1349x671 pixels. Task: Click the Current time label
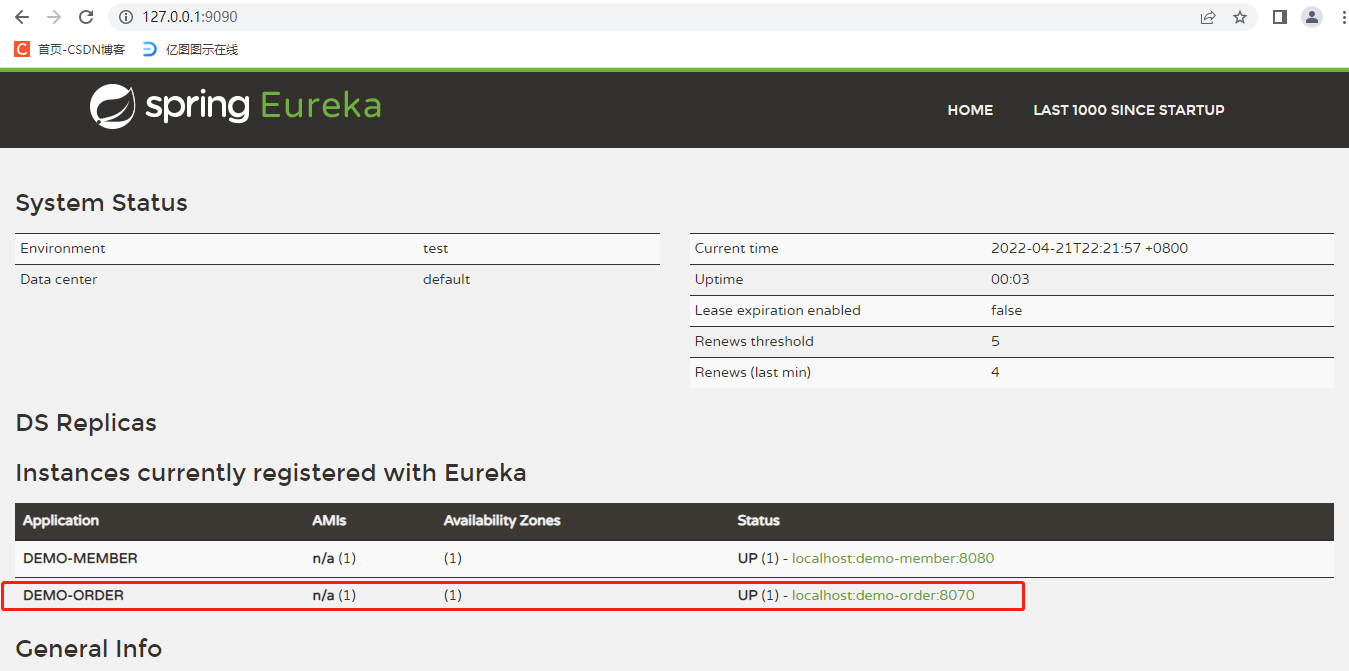tap(736, 248)
